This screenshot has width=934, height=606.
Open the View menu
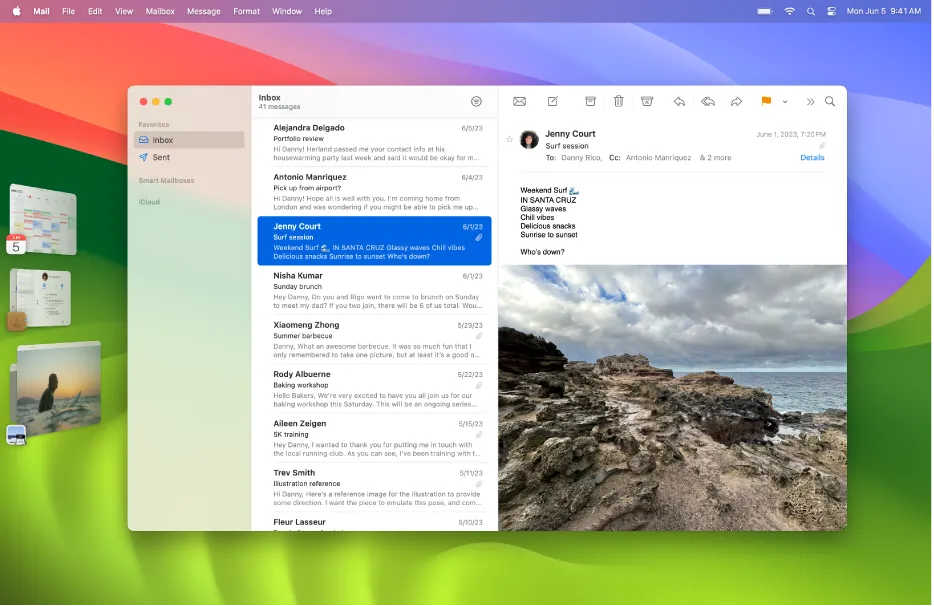124,11
